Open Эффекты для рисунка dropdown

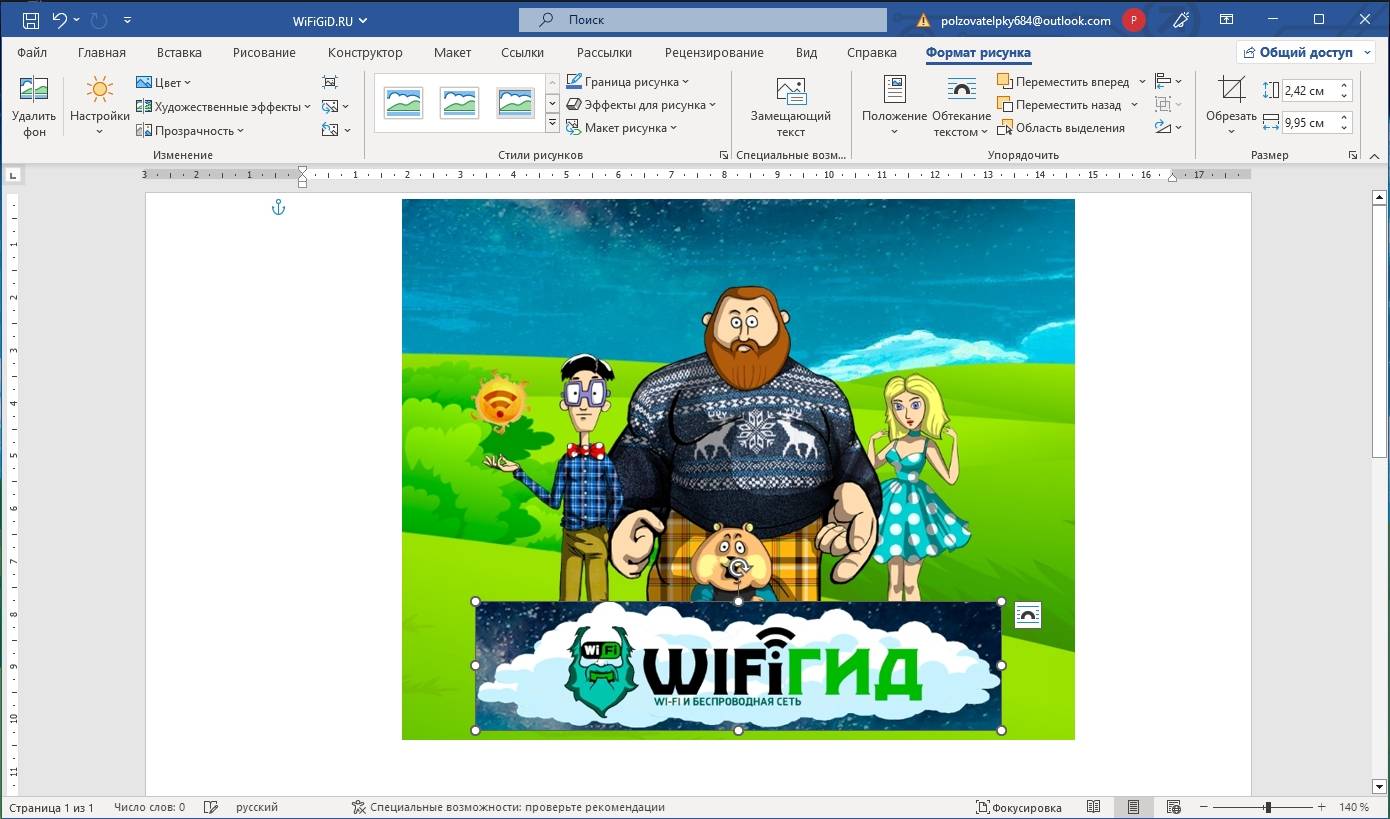click(x=641, y=104)
